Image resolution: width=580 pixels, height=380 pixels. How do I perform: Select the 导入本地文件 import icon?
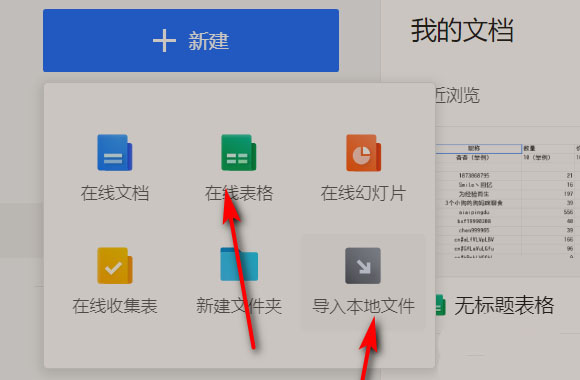pyautogui.click(x=363, y=266)
